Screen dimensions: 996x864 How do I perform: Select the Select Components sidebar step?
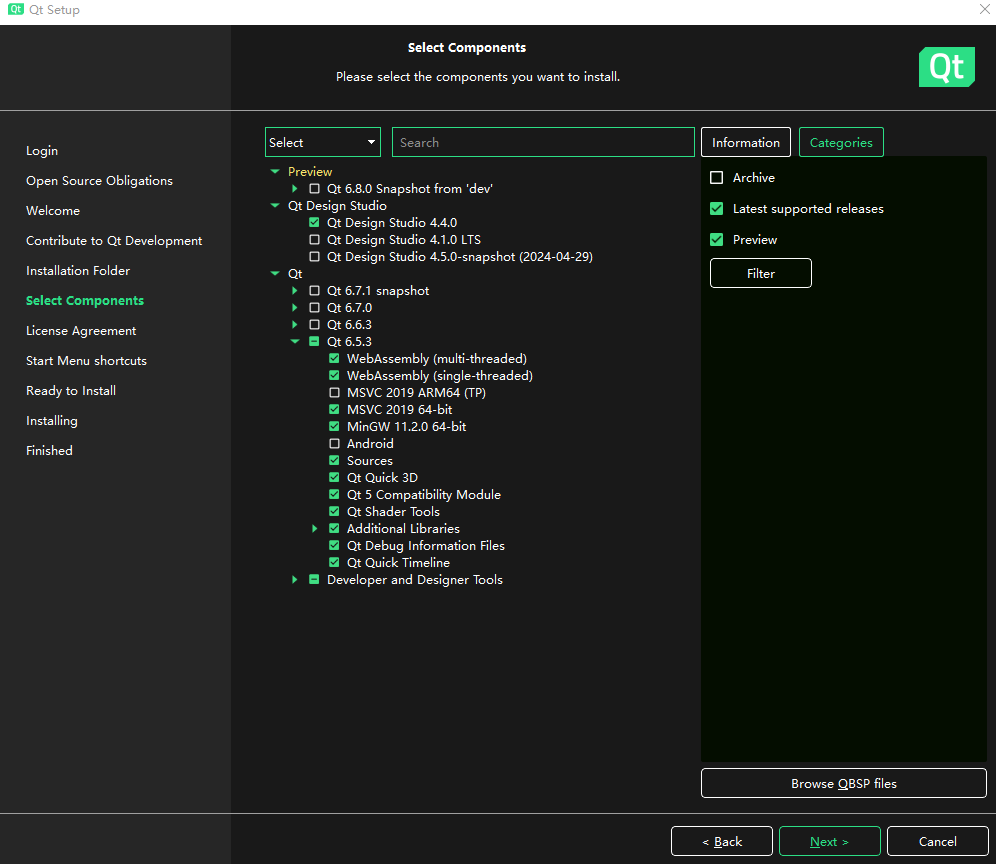tap(84, 300)
